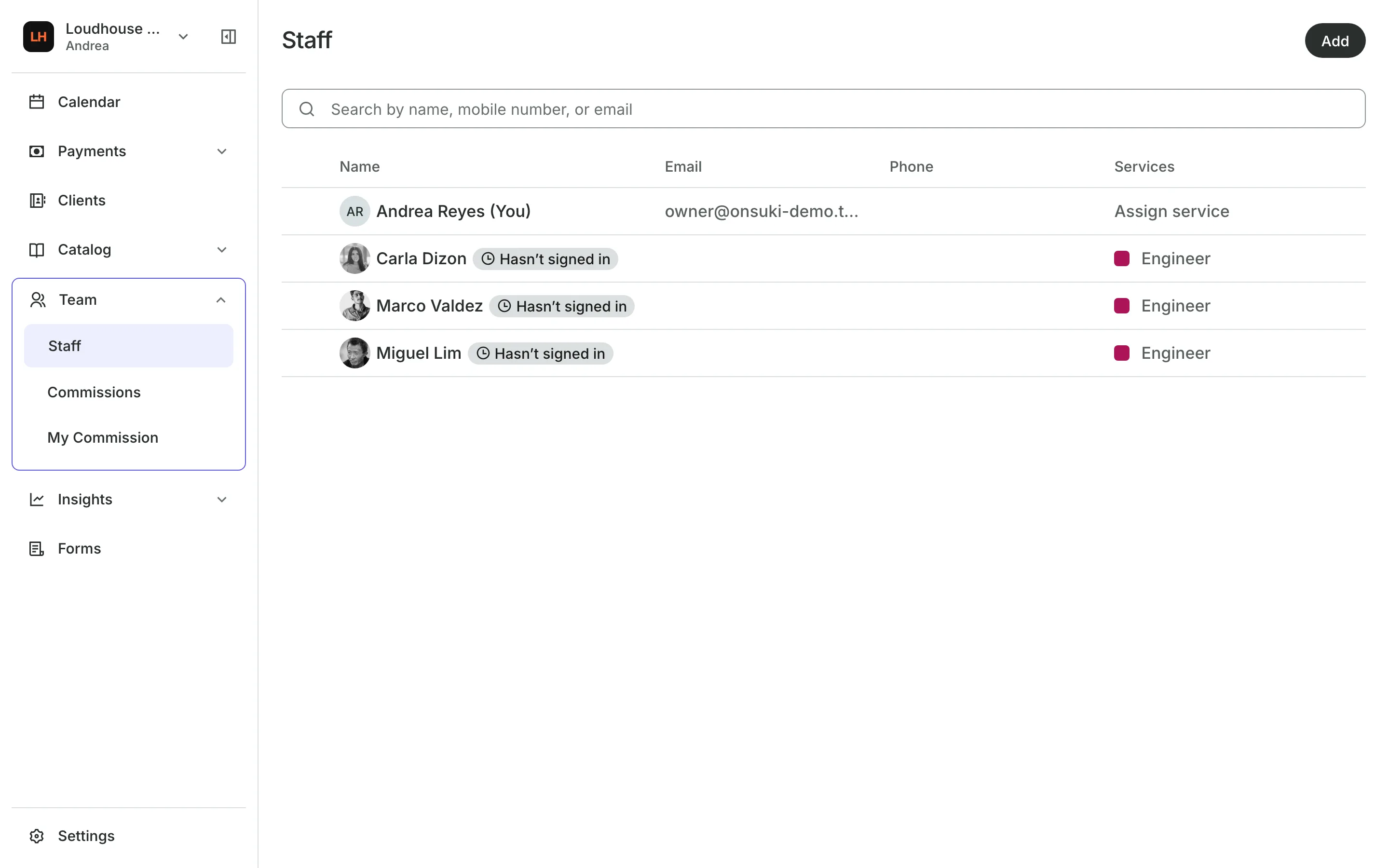Viewport: 1389px width, 868px height.
Task: Collapse the sidebar panel icon
Action: (229, 37)
